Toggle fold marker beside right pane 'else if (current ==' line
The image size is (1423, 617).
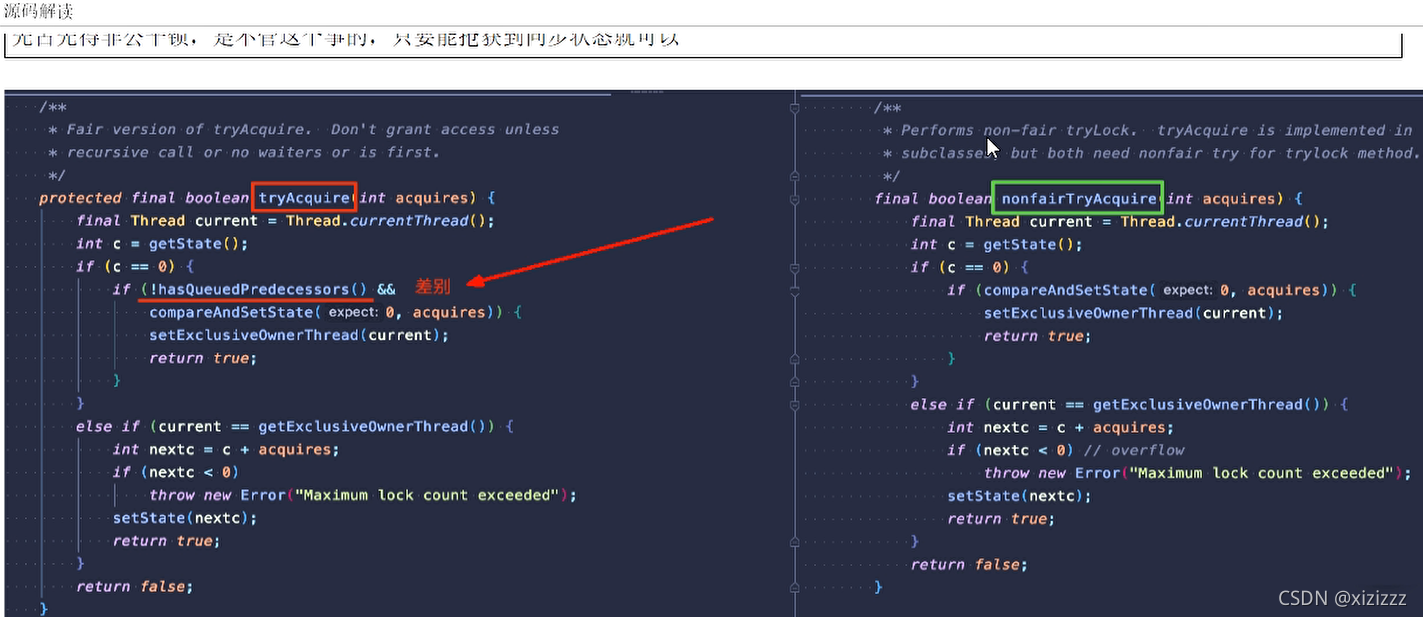click(x=795, y=404)
